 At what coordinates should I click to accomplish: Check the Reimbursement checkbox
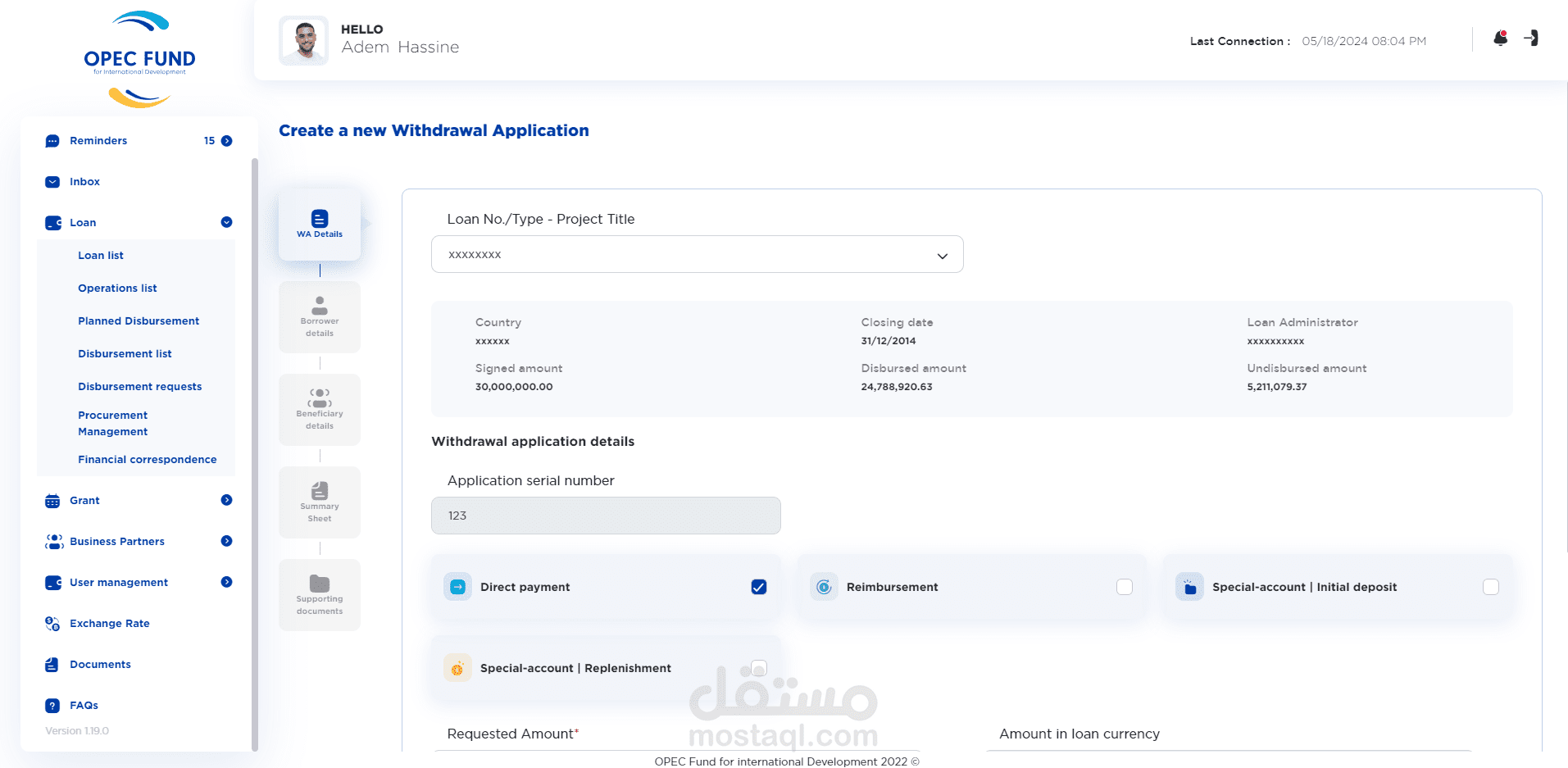tap(1125, 587)
